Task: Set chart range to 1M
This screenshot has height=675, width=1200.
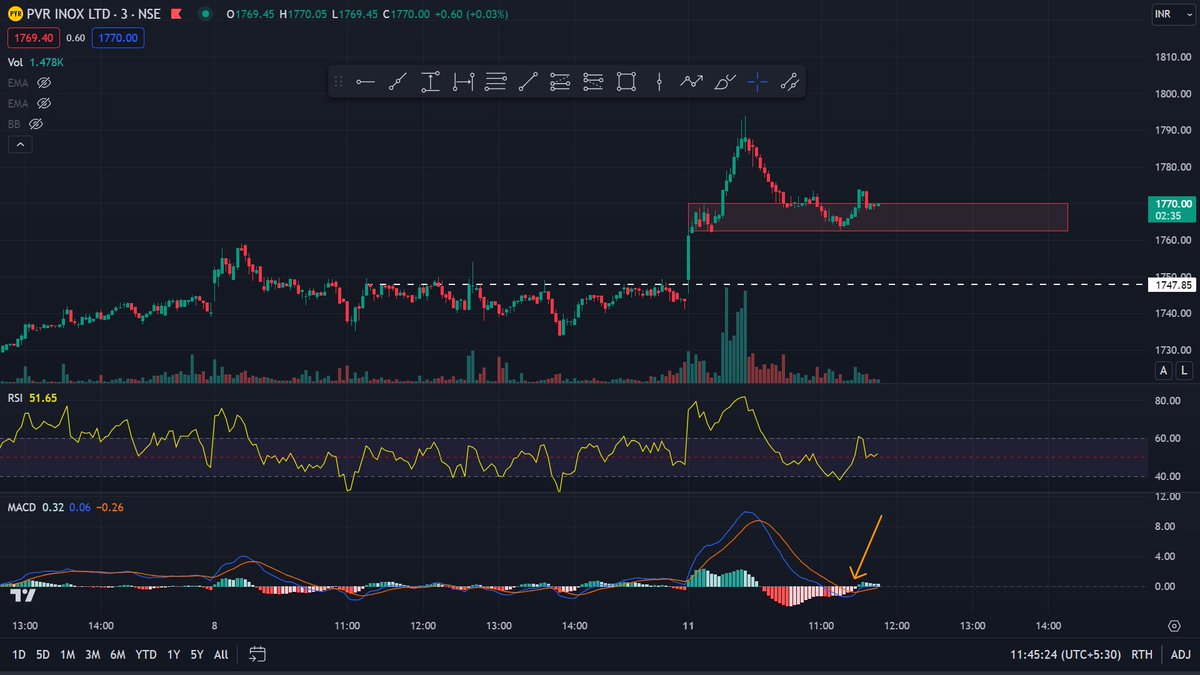Action: [x=68, y=655]
